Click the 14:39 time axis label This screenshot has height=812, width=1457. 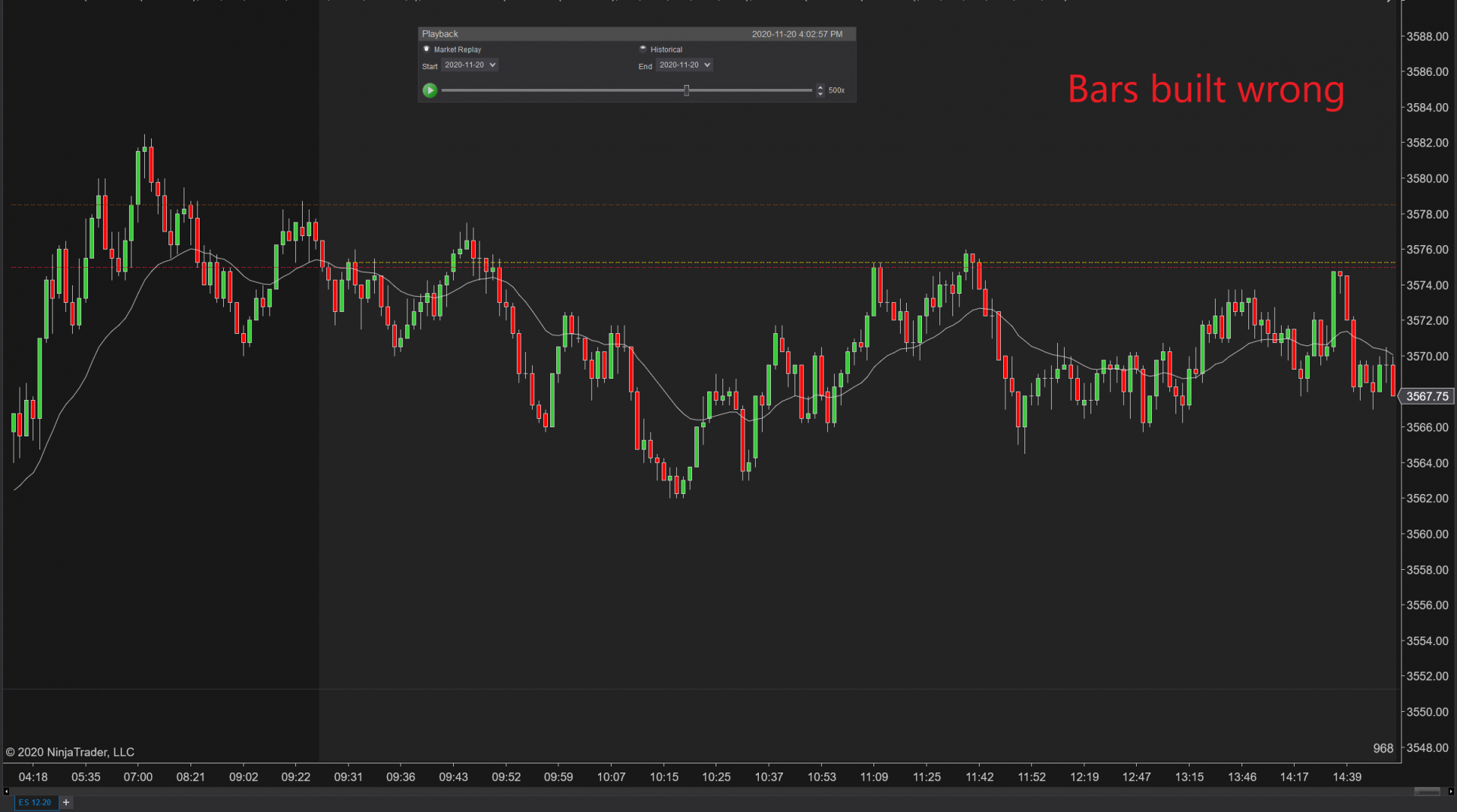pyautogui.click(x=1347, y=777)
